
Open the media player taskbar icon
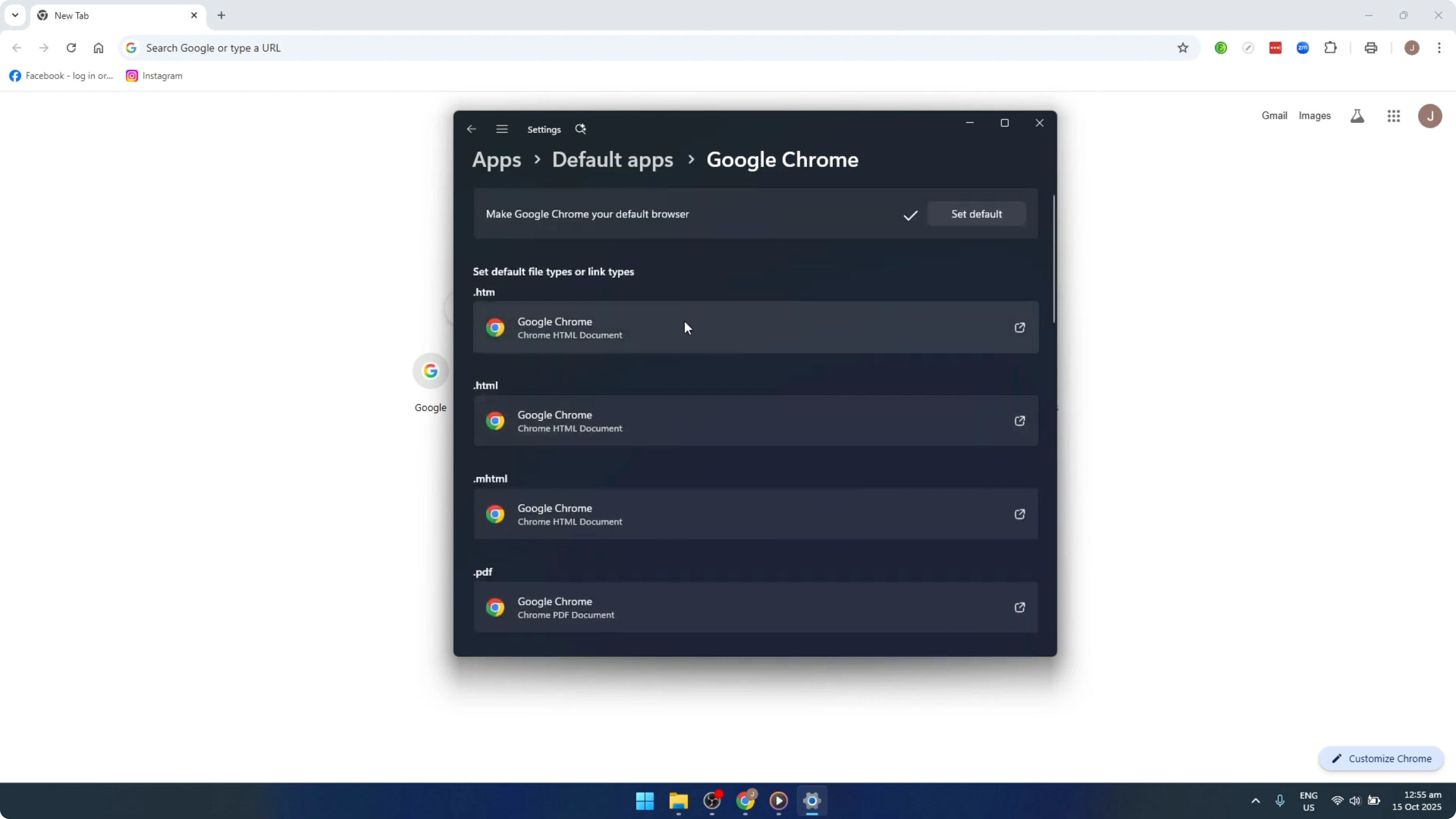[779, 801]
